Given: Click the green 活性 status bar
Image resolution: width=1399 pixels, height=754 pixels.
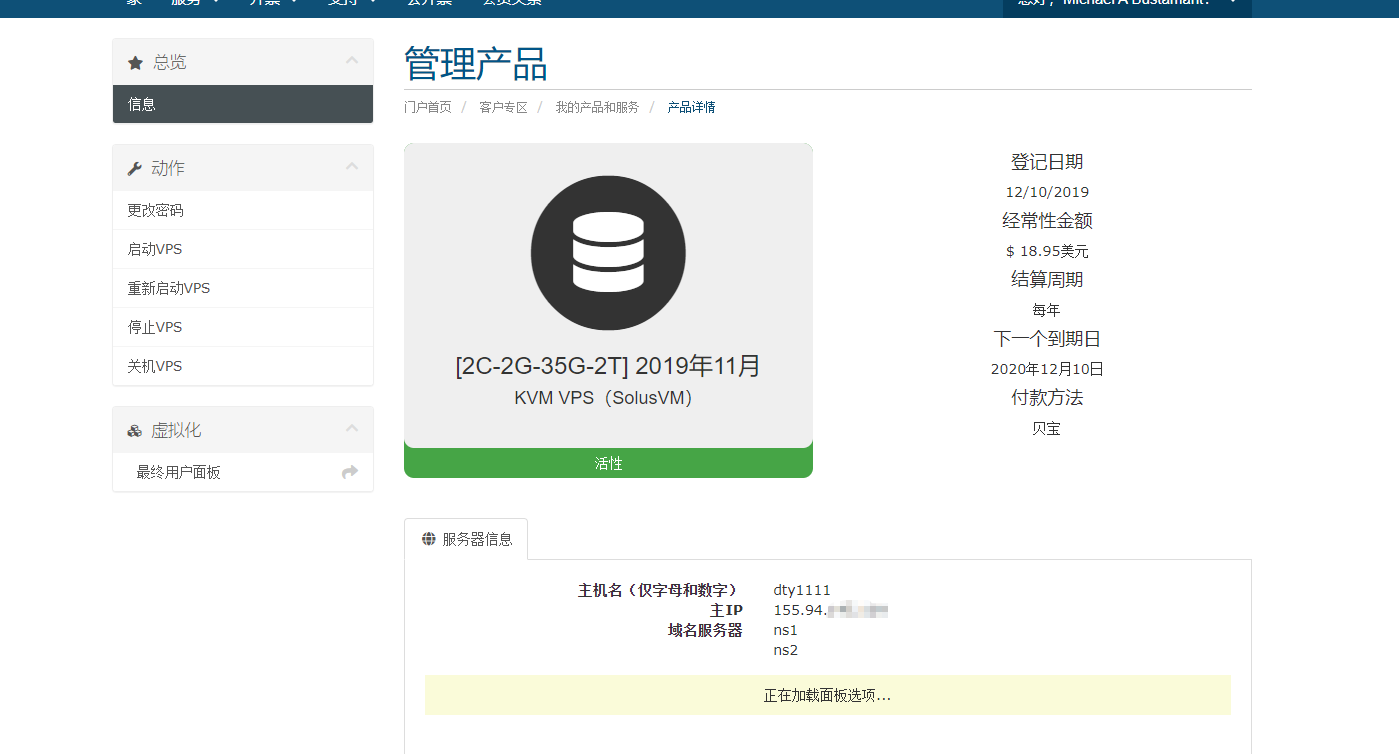Looking at the screenshot, I should 608,463.
